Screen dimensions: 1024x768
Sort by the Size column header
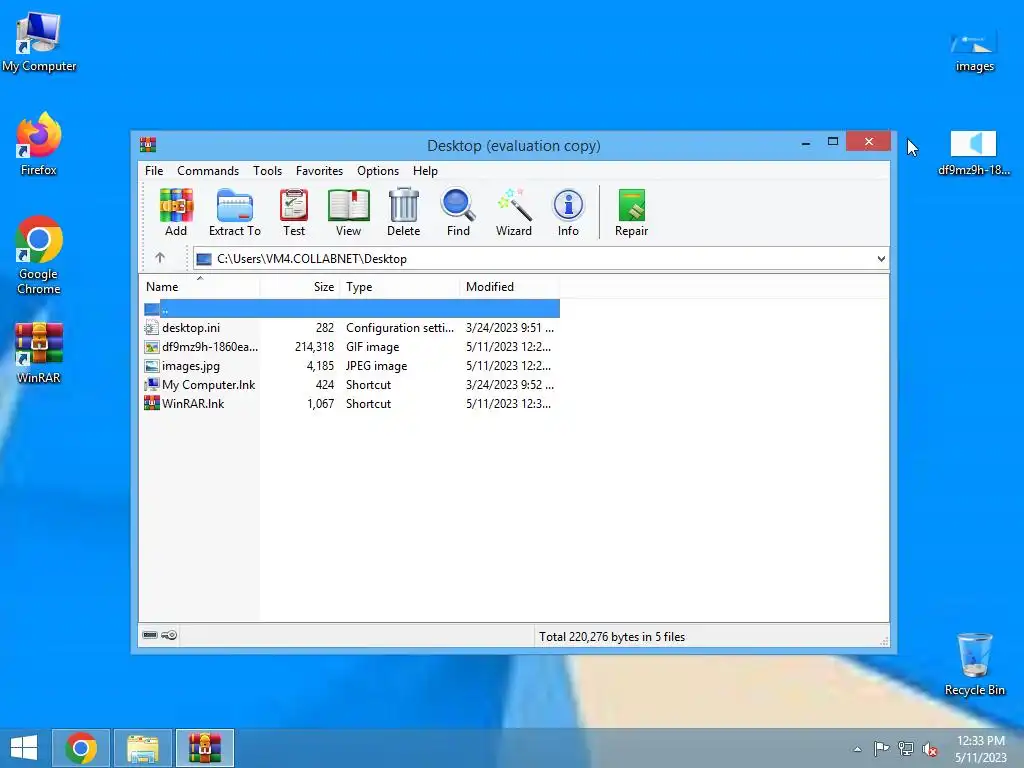[x=300, y=287]
